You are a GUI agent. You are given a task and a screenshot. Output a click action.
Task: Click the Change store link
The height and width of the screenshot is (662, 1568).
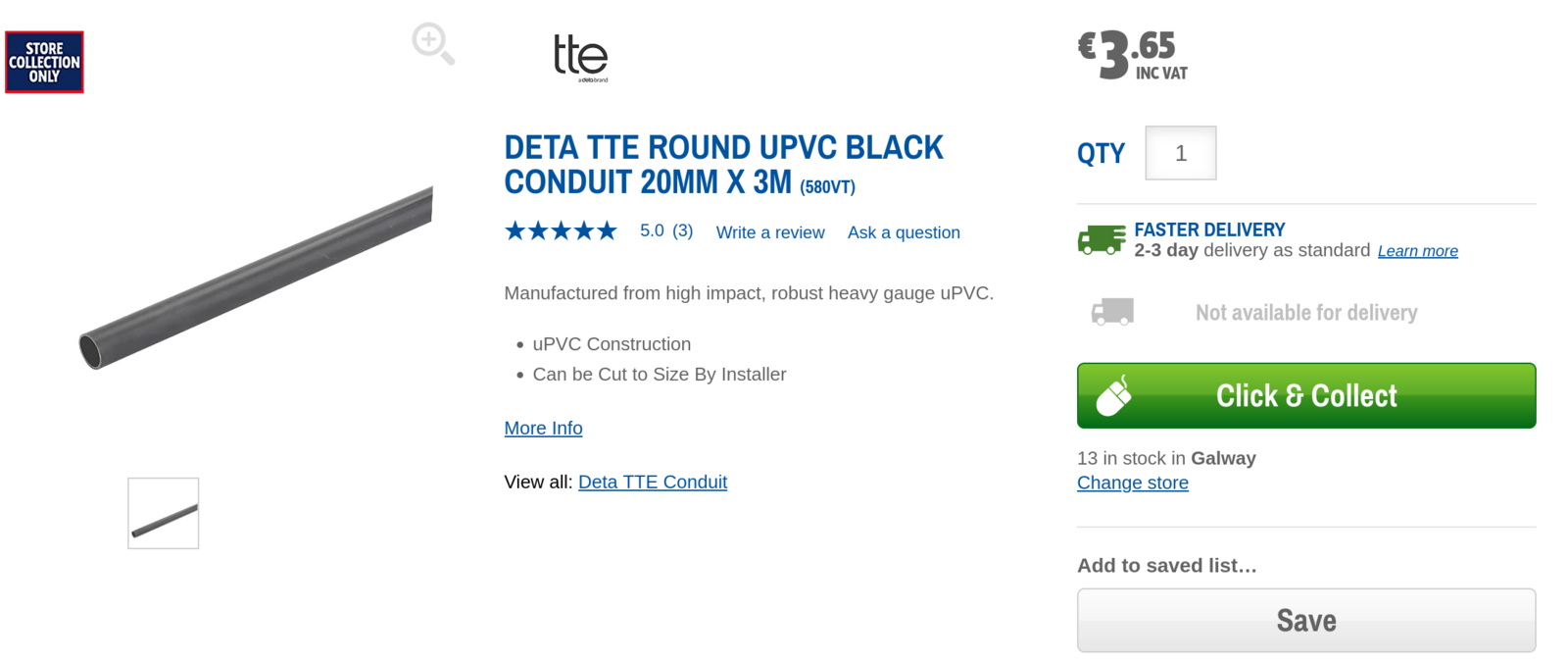pyautogui.click(x=1132, y=483)
